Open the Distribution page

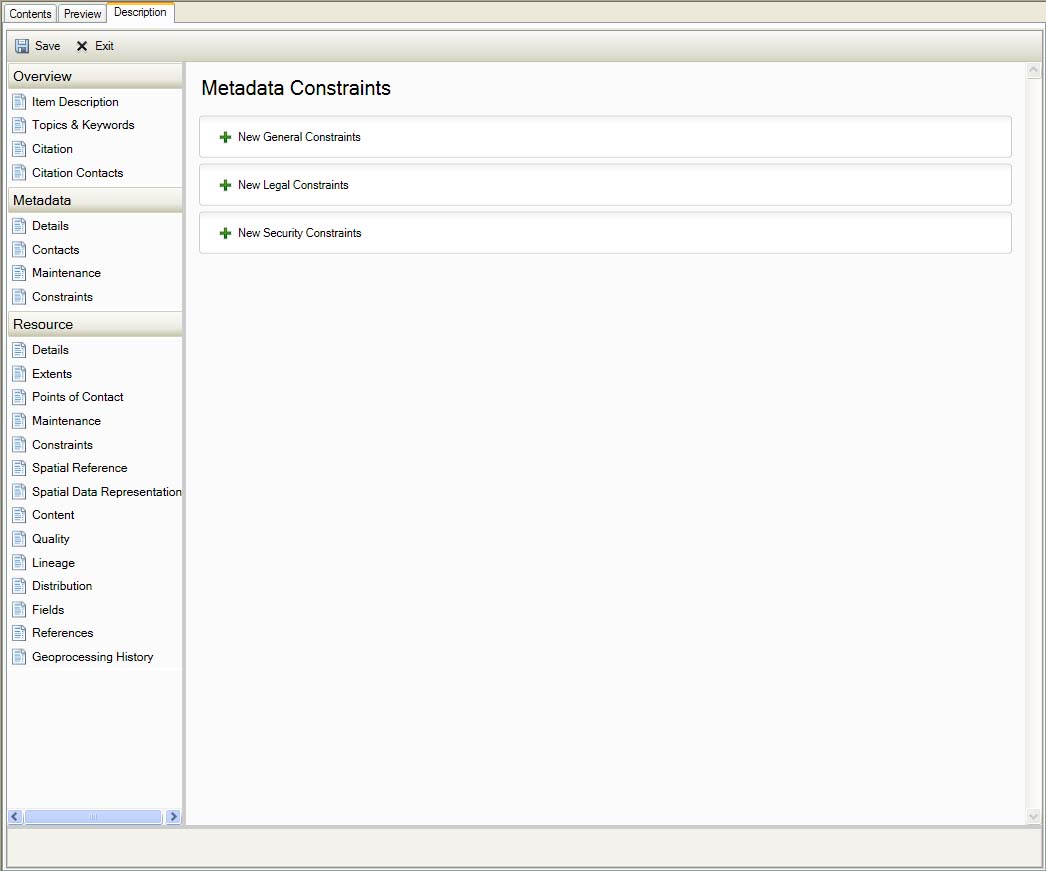[x=62, y=586]
